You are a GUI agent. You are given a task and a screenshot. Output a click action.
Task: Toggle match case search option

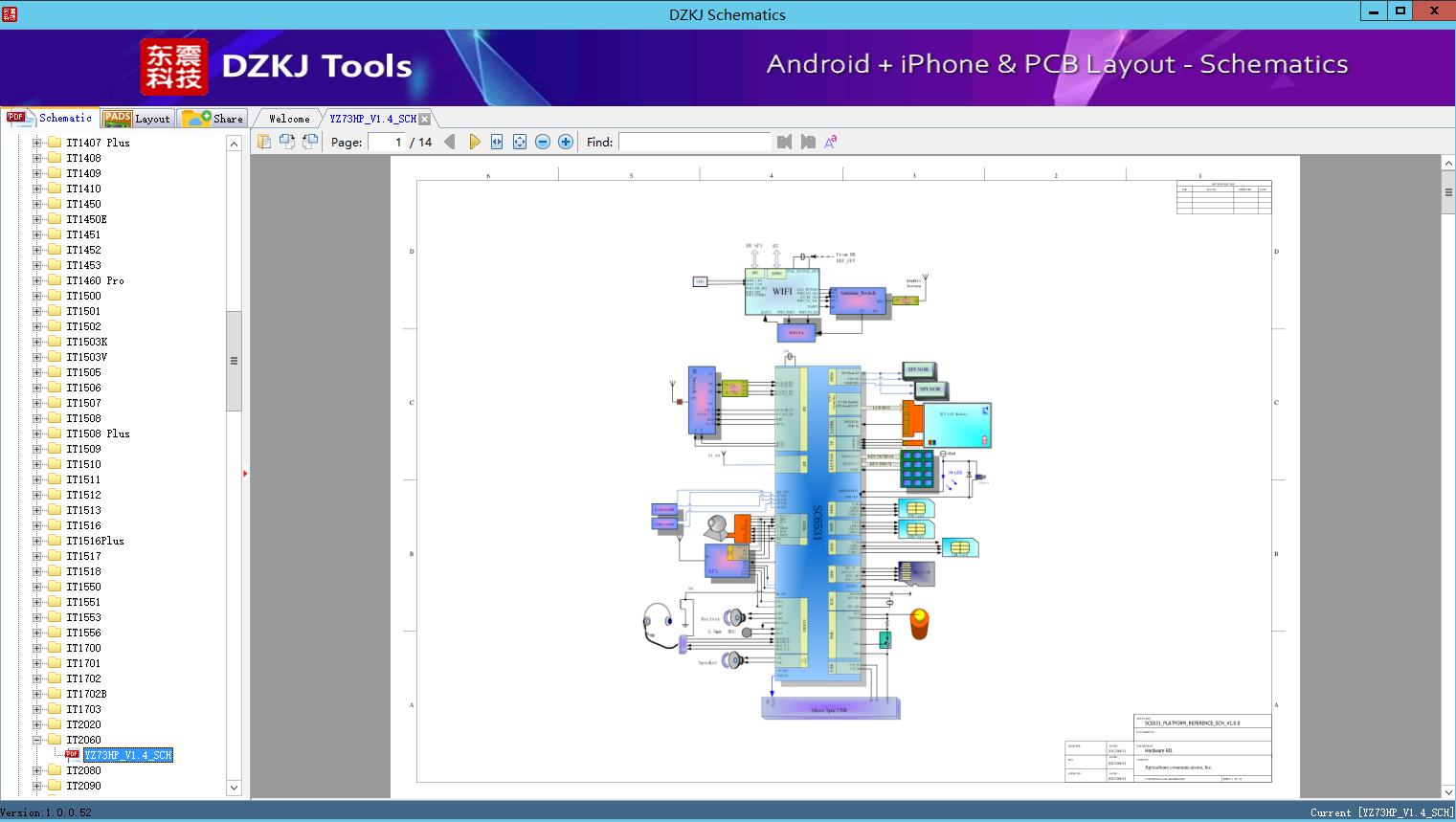[x=831, y=142]
